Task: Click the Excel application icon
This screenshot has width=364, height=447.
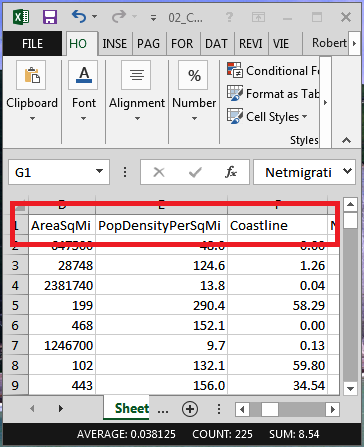Action: coord(21,17)
